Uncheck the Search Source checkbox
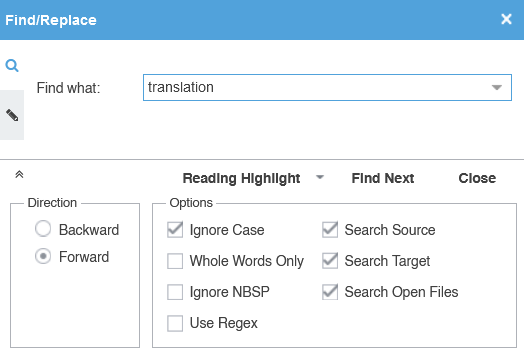 [x=330, y=230]
